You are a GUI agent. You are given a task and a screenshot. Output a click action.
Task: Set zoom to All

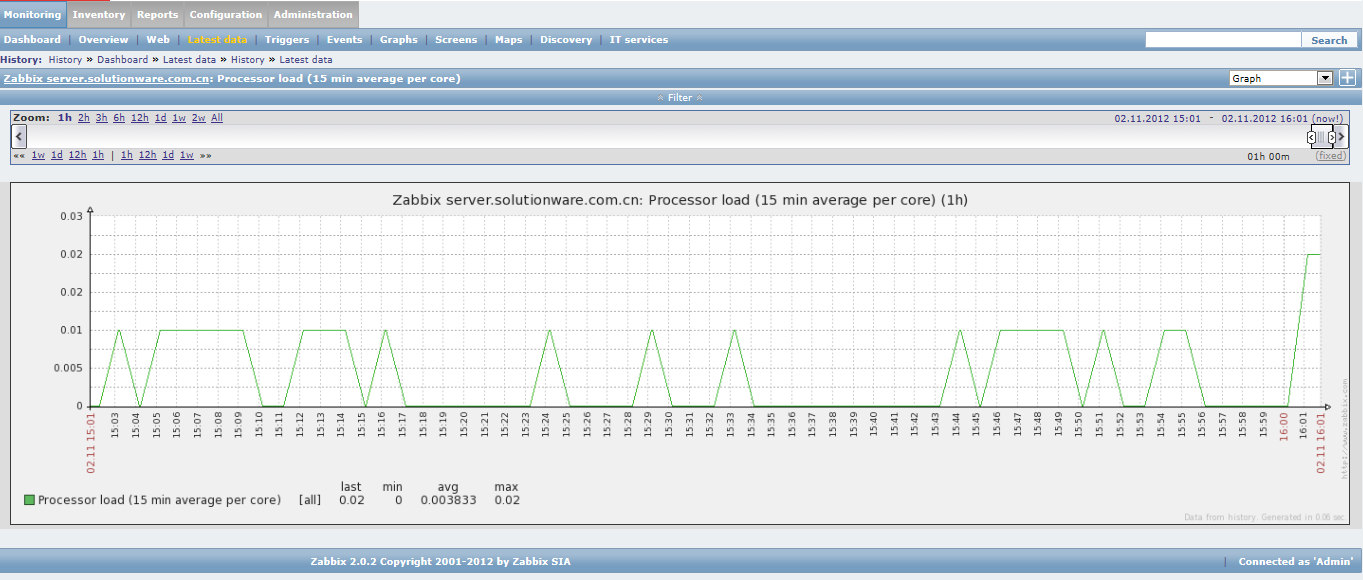pyautogui.click(x=217, y=118)
